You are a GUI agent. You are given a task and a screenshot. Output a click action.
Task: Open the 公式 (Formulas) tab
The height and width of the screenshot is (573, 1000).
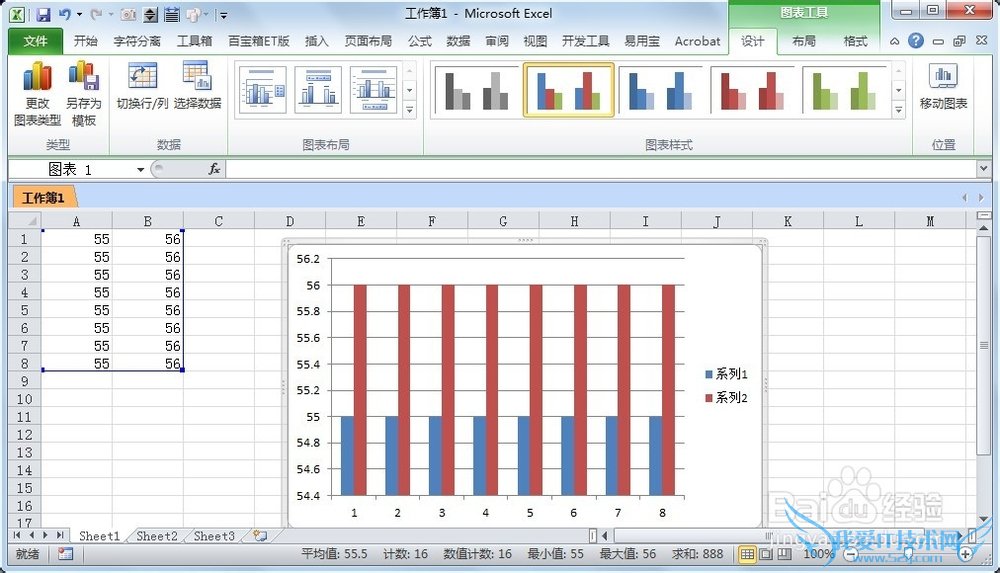[x=420, y=41]
